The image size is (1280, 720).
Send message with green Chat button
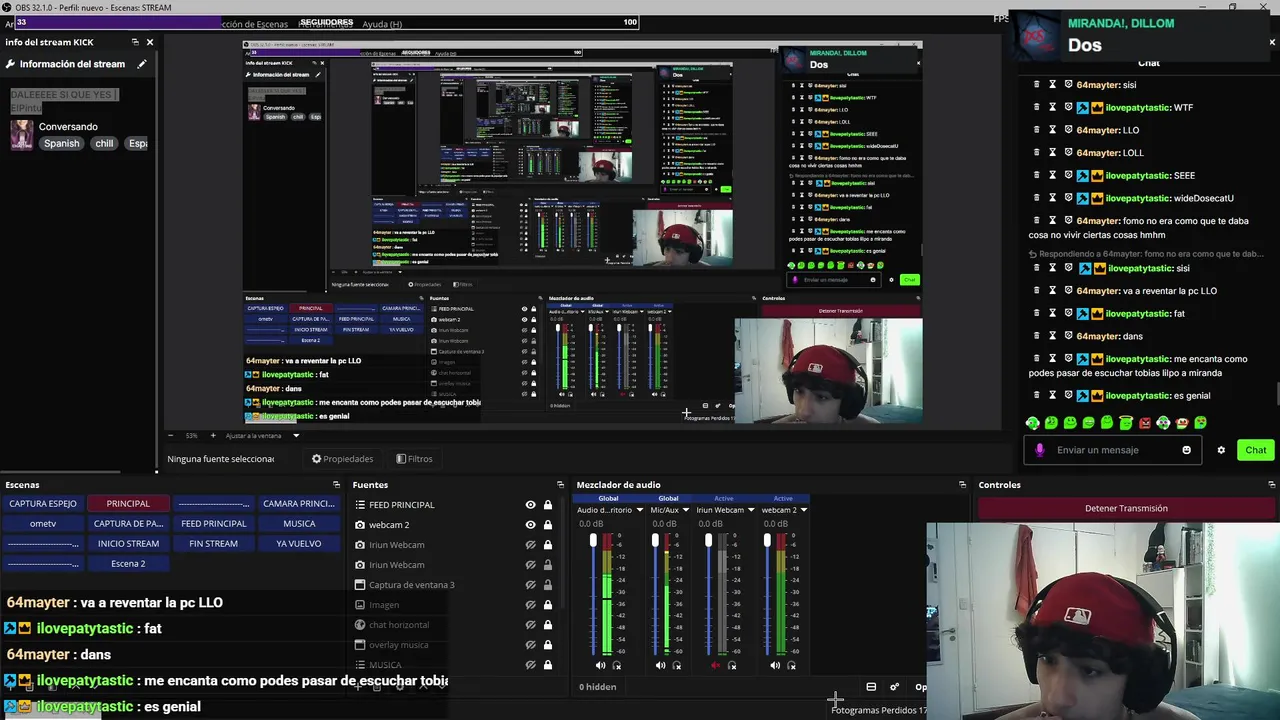[x=1256, y=450]
